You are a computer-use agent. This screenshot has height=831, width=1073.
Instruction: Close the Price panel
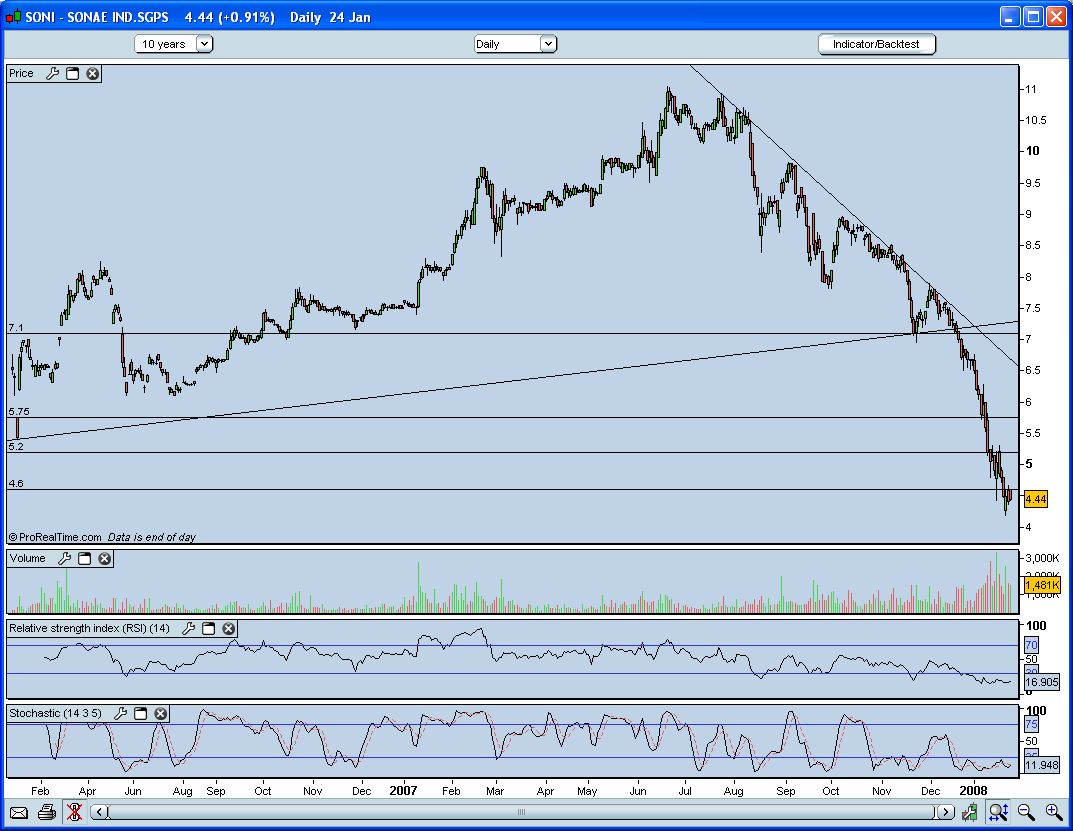point(92,73)
